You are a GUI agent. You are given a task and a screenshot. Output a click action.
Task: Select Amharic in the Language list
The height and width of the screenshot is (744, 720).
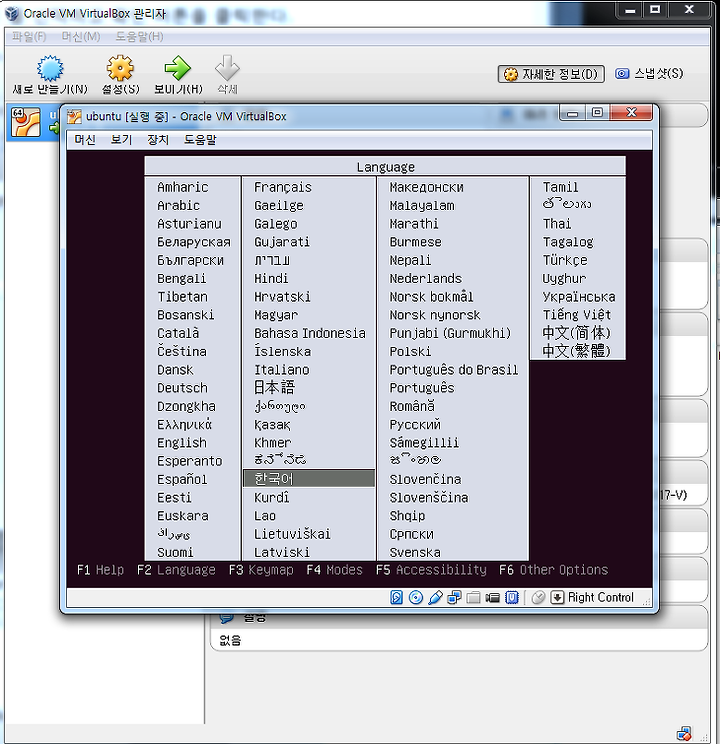182,187
